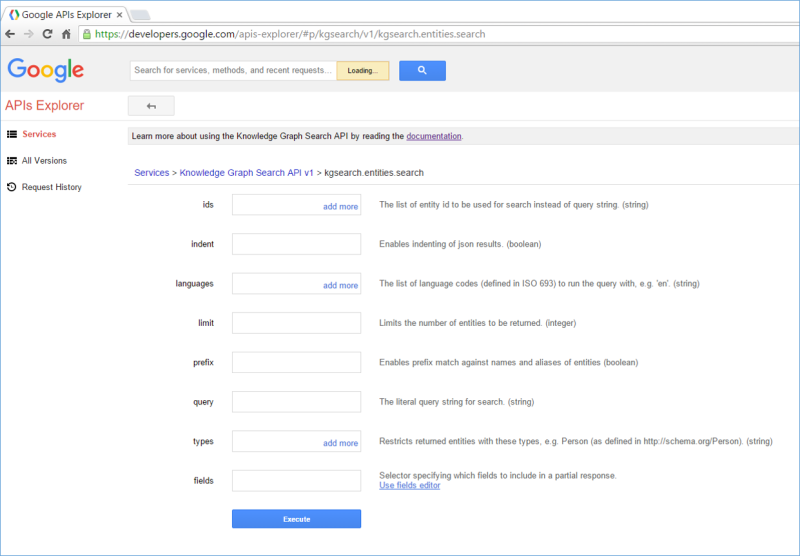Click add more for types
Screen dimensions: 800x556
340,443
